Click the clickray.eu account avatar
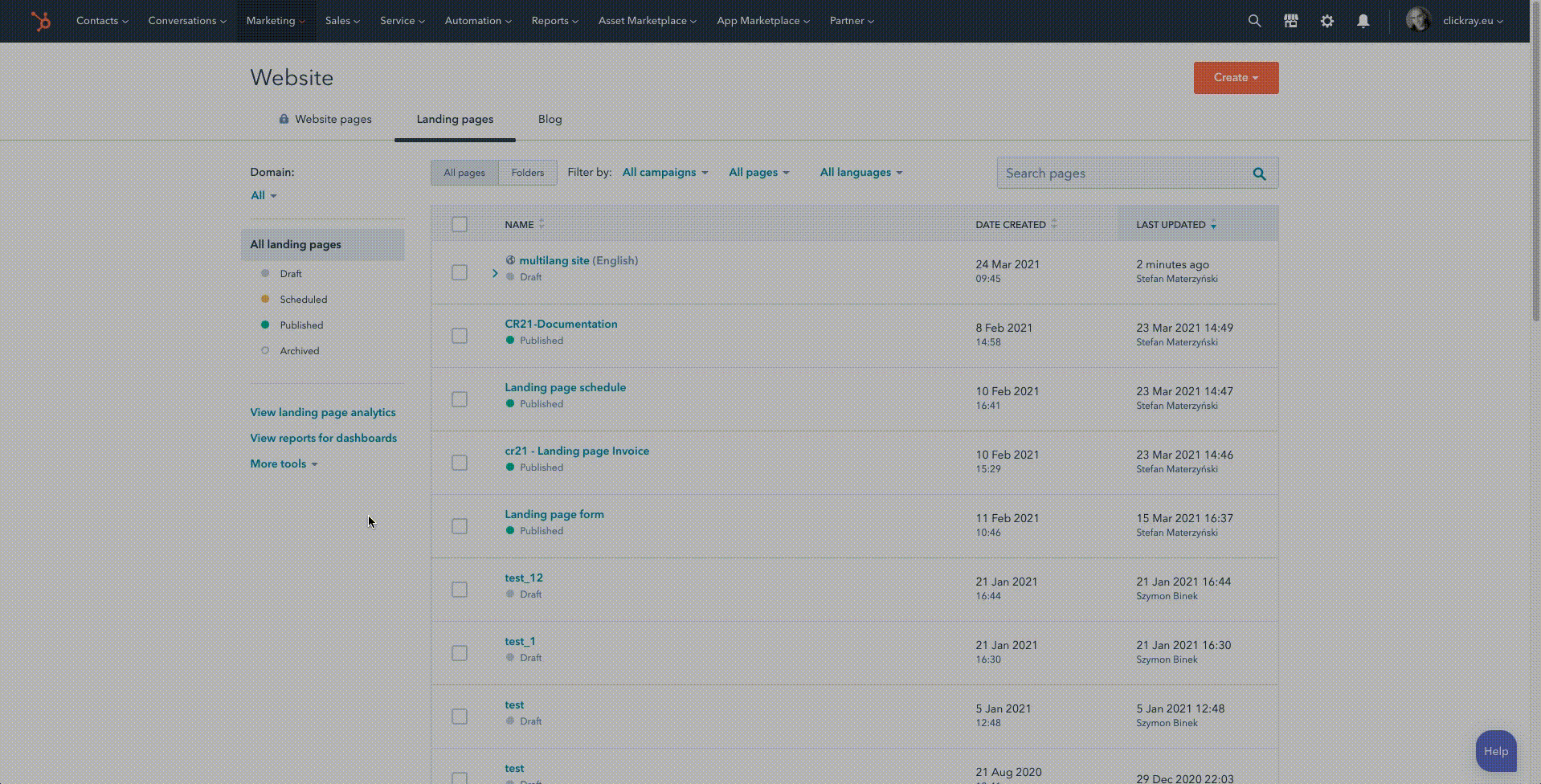 coord(1418,20)
